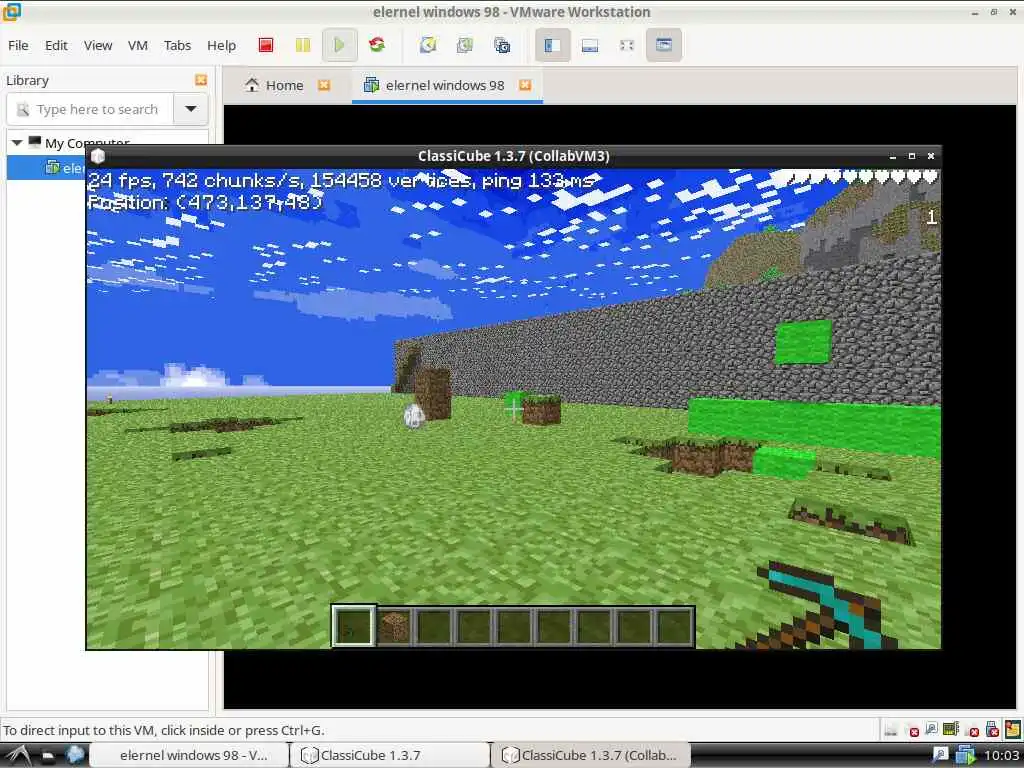The height and width of the screenshot is (768, 1024).
Task: Click the disconnected CD drive status icon
Action: click(x=911, y=729)
